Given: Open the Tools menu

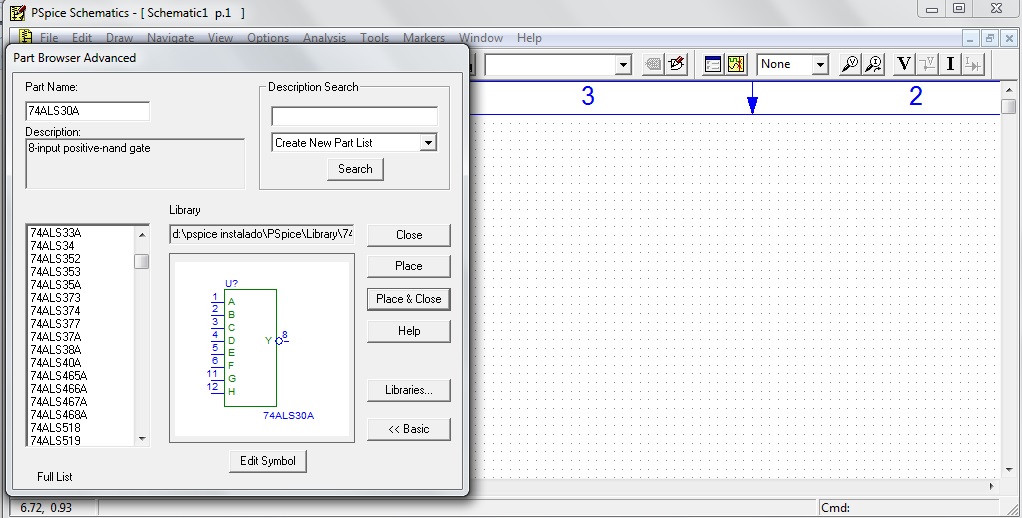Looking at the screenshot, I should tap(375, 38).
